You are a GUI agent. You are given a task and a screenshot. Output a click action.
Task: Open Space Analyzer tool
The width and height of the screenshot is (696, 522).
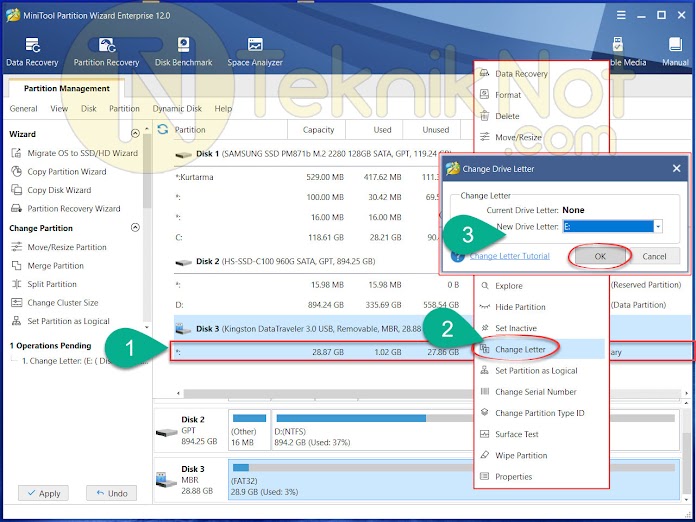(x=255, y=52)
